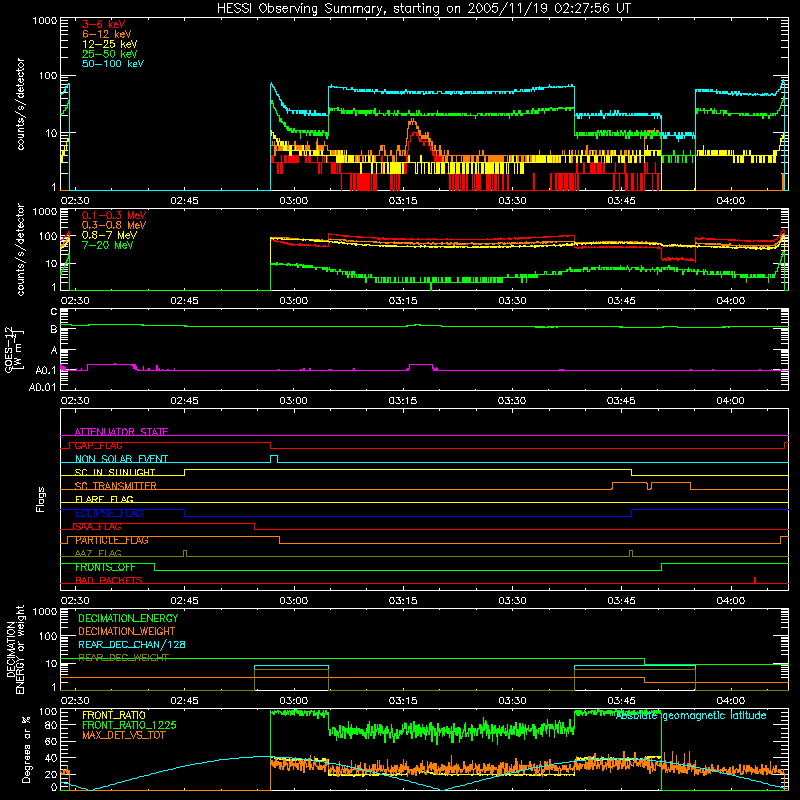The image size is (800, 800).
Task: Select the 12-25 keV legend label
Action: pyautogui.click(x=110, y=44)
